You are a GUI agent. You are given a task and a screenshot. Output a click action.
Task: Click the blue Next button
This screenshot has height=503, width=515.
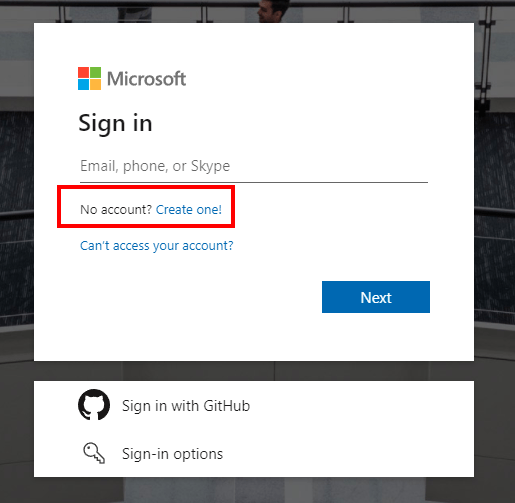[x=376, y=297]
